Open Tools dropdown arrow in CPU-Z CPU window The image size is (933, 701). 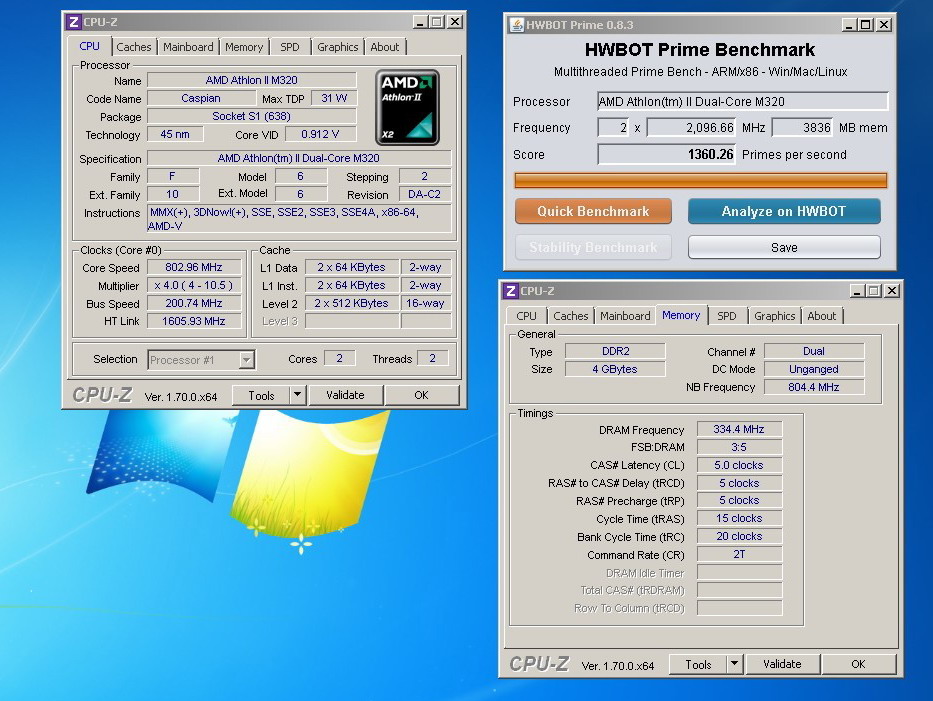[297, 395]
